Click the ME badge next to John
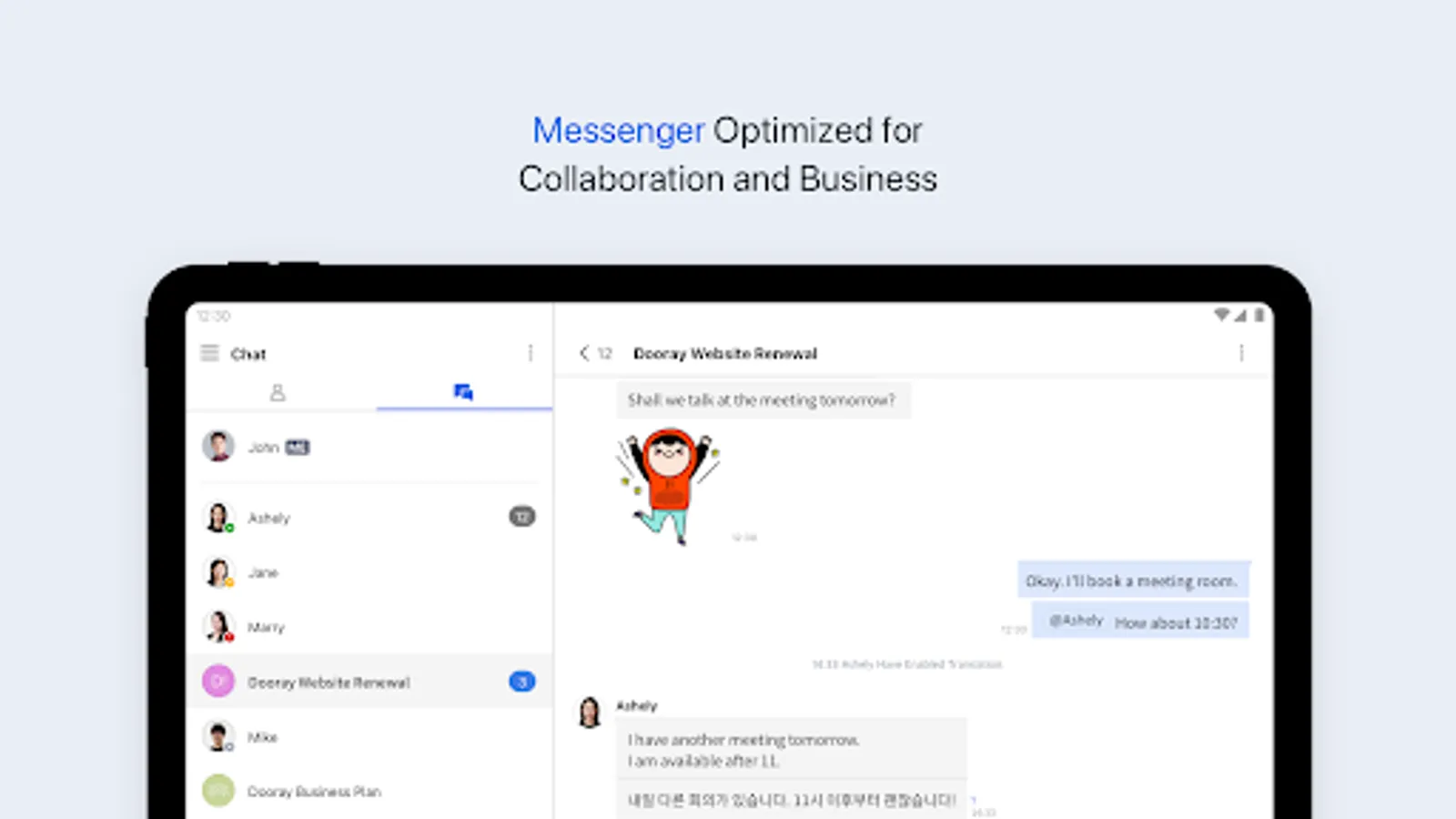The image size is (1456, 819). (298, 447)
